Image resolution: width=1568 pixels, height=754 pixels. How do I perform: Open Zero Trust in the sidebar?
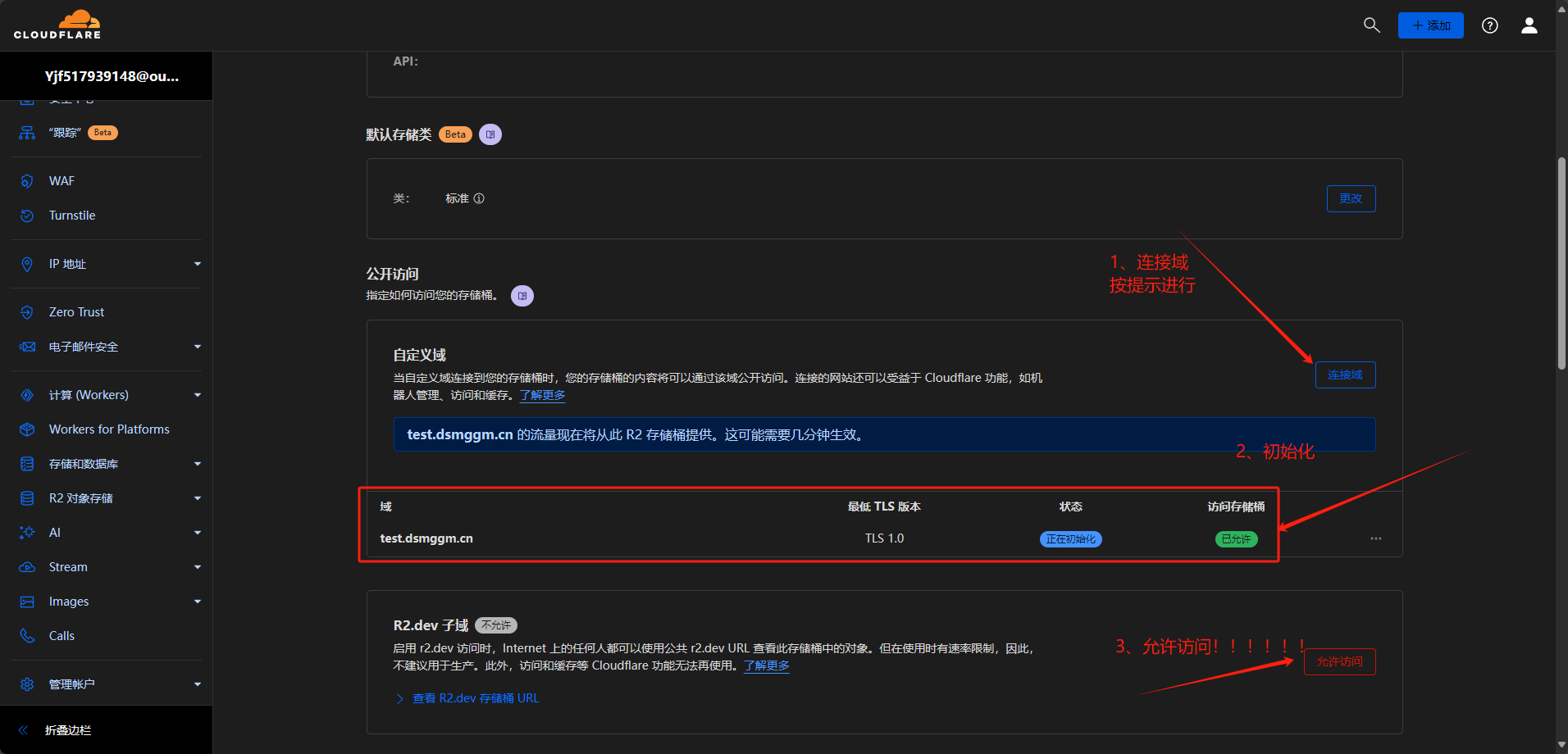[76, 312]
